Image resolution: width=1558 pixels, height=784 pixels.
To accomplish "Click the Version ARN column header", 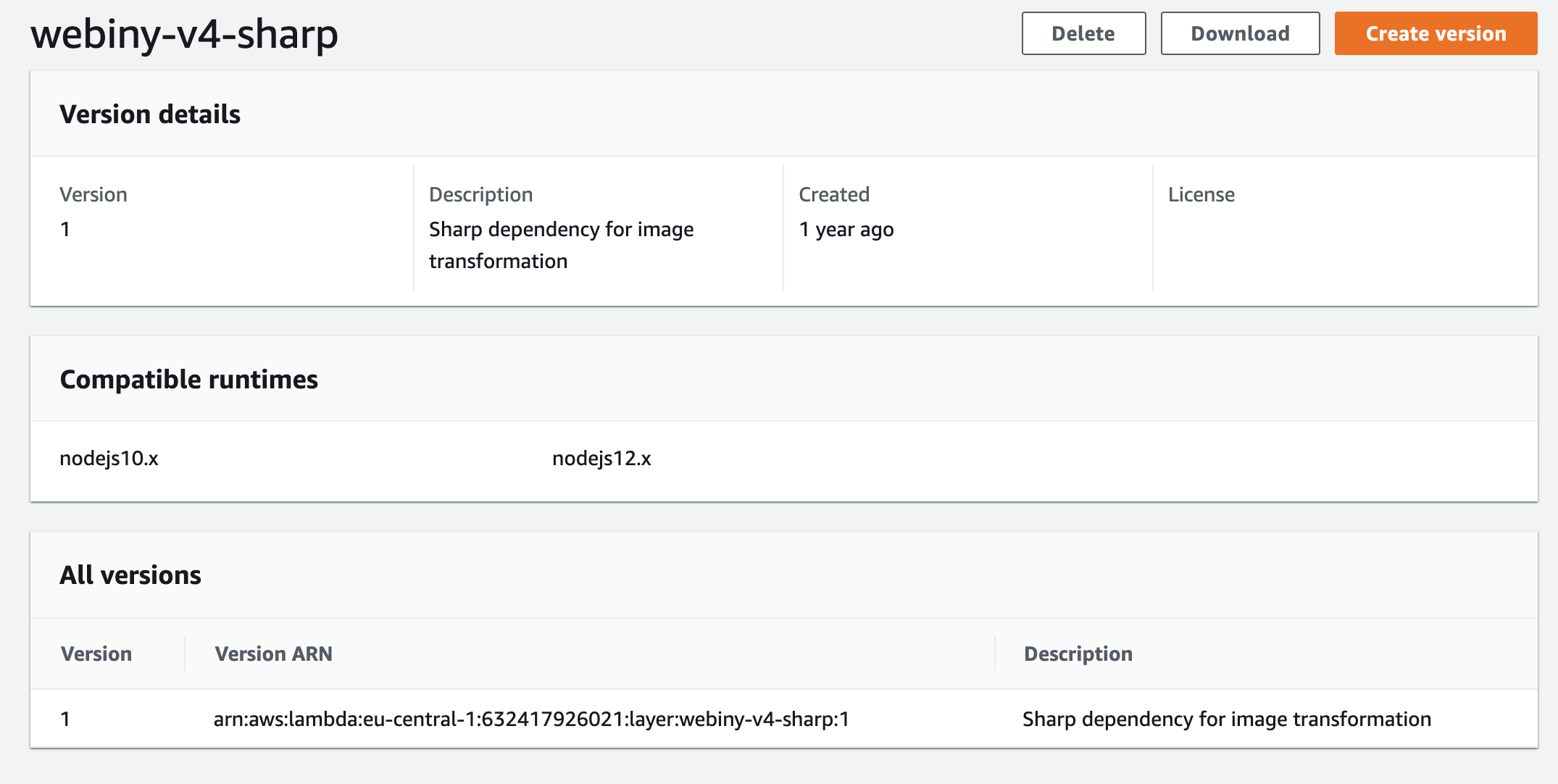I will point(273,654).
